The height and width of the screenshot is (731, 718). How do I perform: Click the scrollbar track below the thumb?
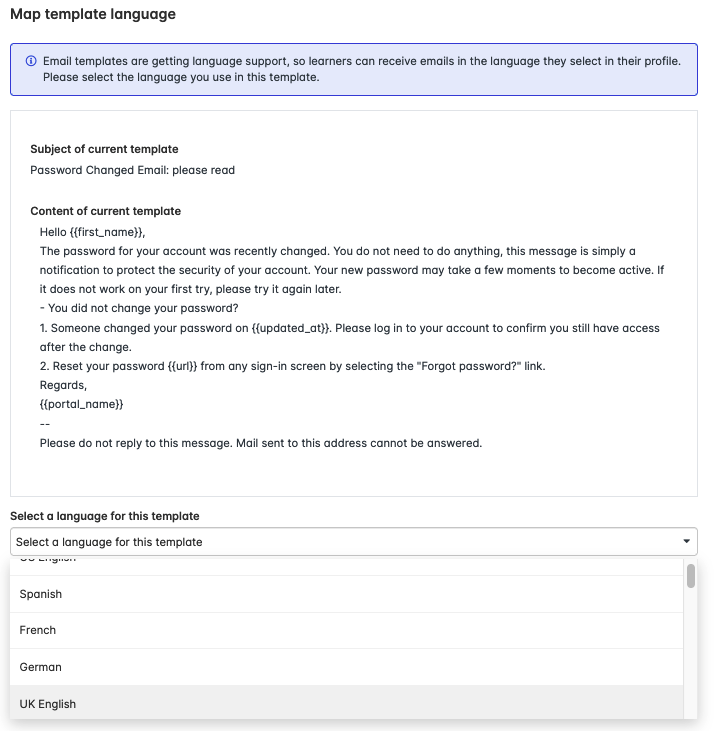tap(690, 660)
